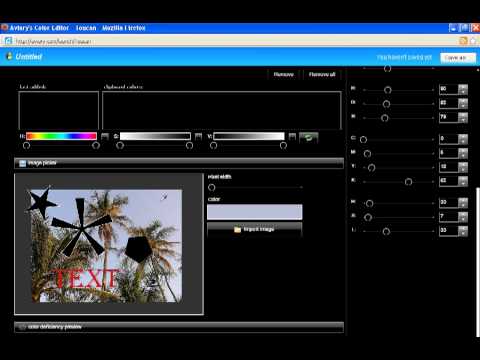Image resolution: width=480 pixels, height=360 pixels.
Task: Click the left handle of the saturation range slider
Action: click(x=120, y=145)
